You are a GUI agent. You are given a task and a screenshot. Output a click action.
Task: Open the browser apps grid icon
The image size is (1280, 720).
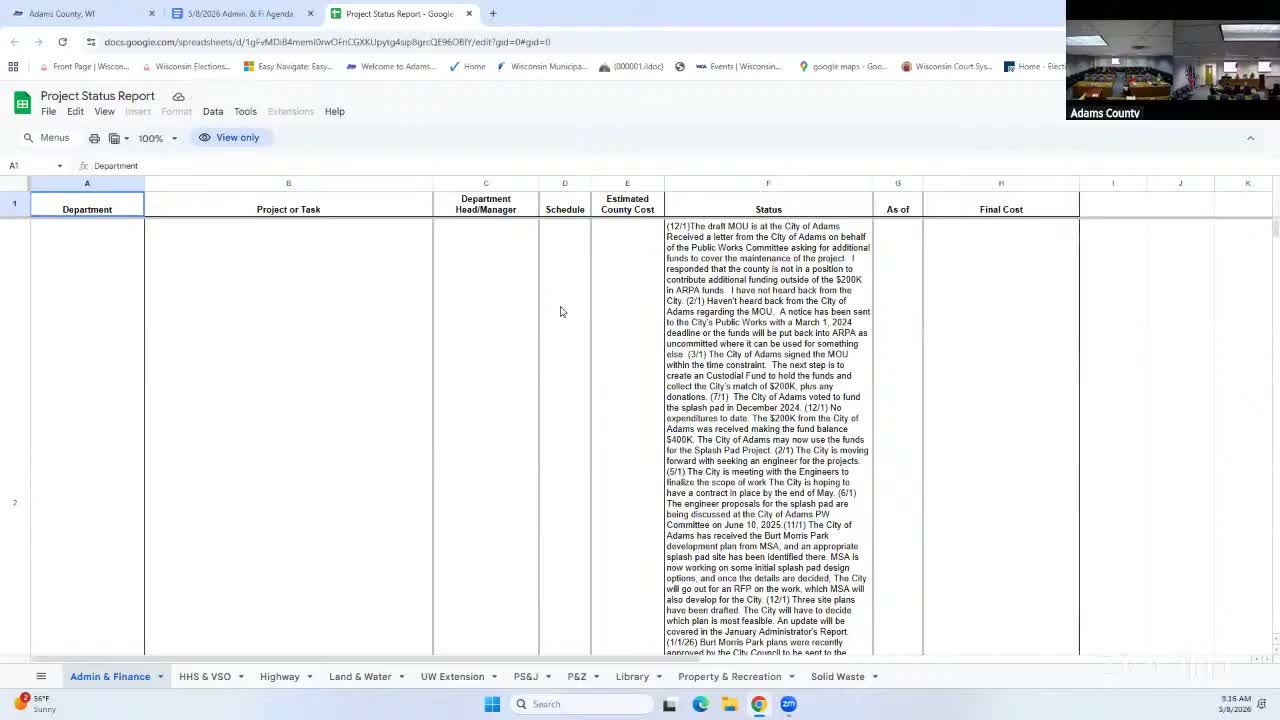13,67
